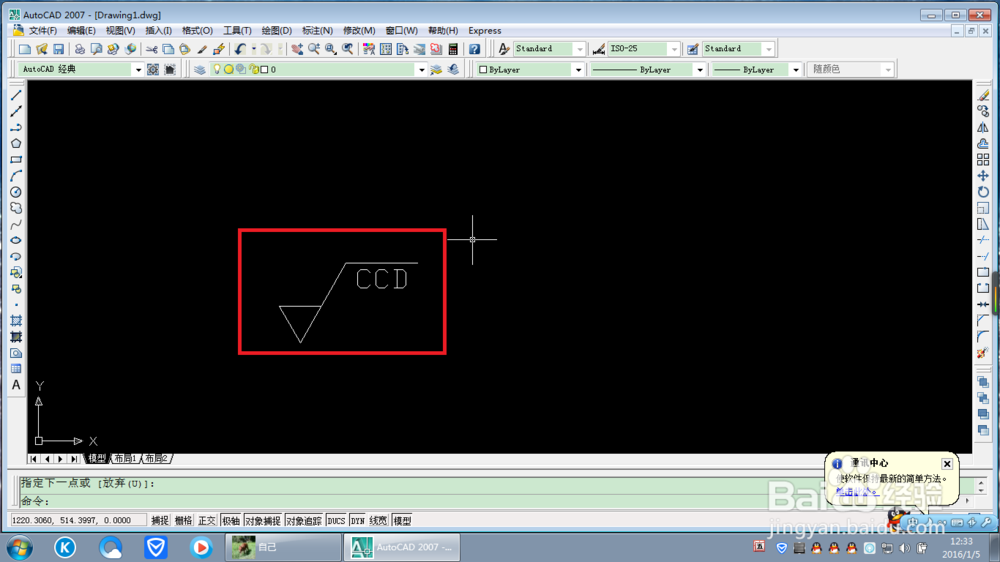Click the Rotate tool
Image resolution: width=1000 pixels, height=562 pixels.
click(x=983, y=192)
